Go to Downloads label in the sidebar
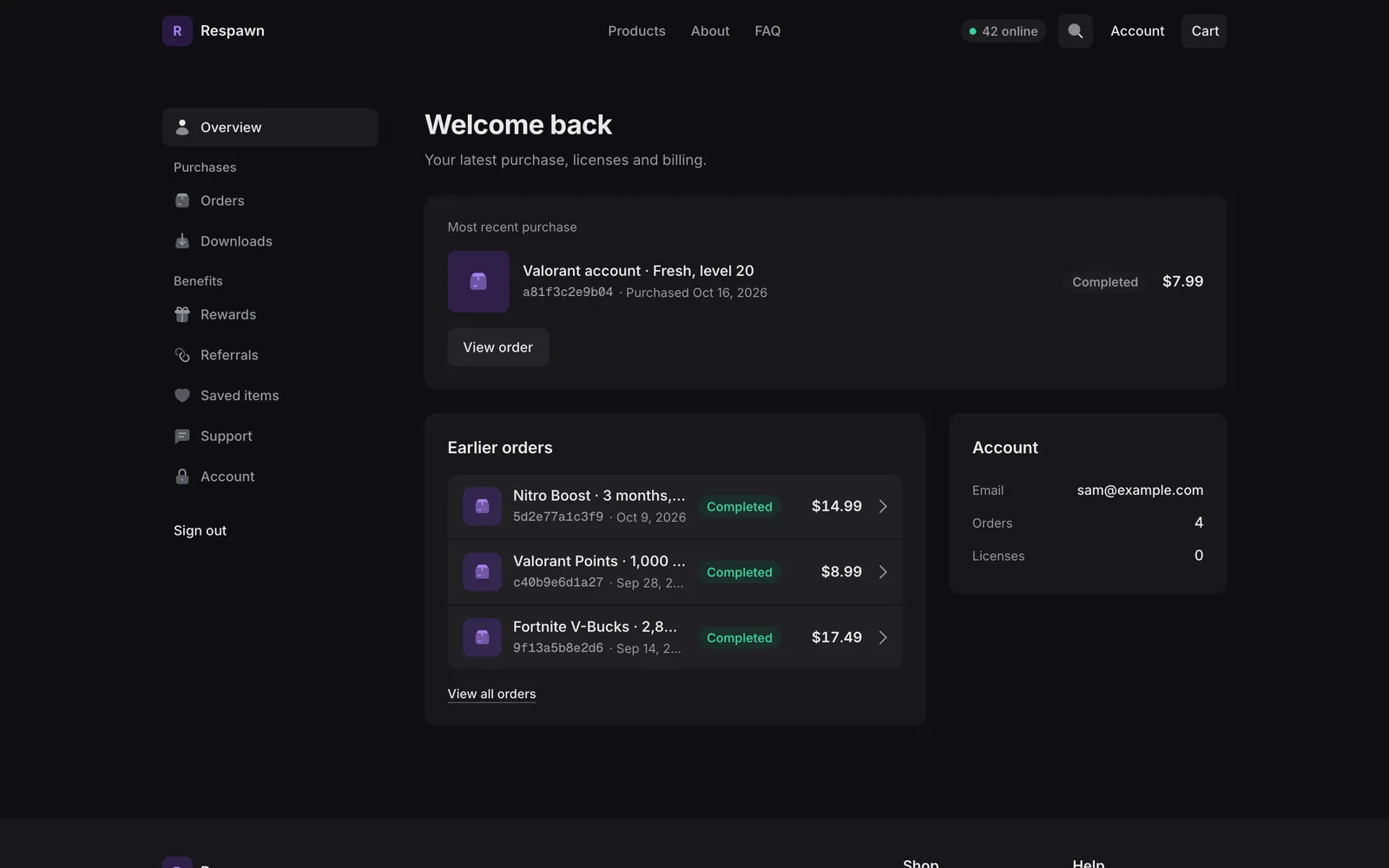Viewport: 1389px width, 868px height. 236,240
